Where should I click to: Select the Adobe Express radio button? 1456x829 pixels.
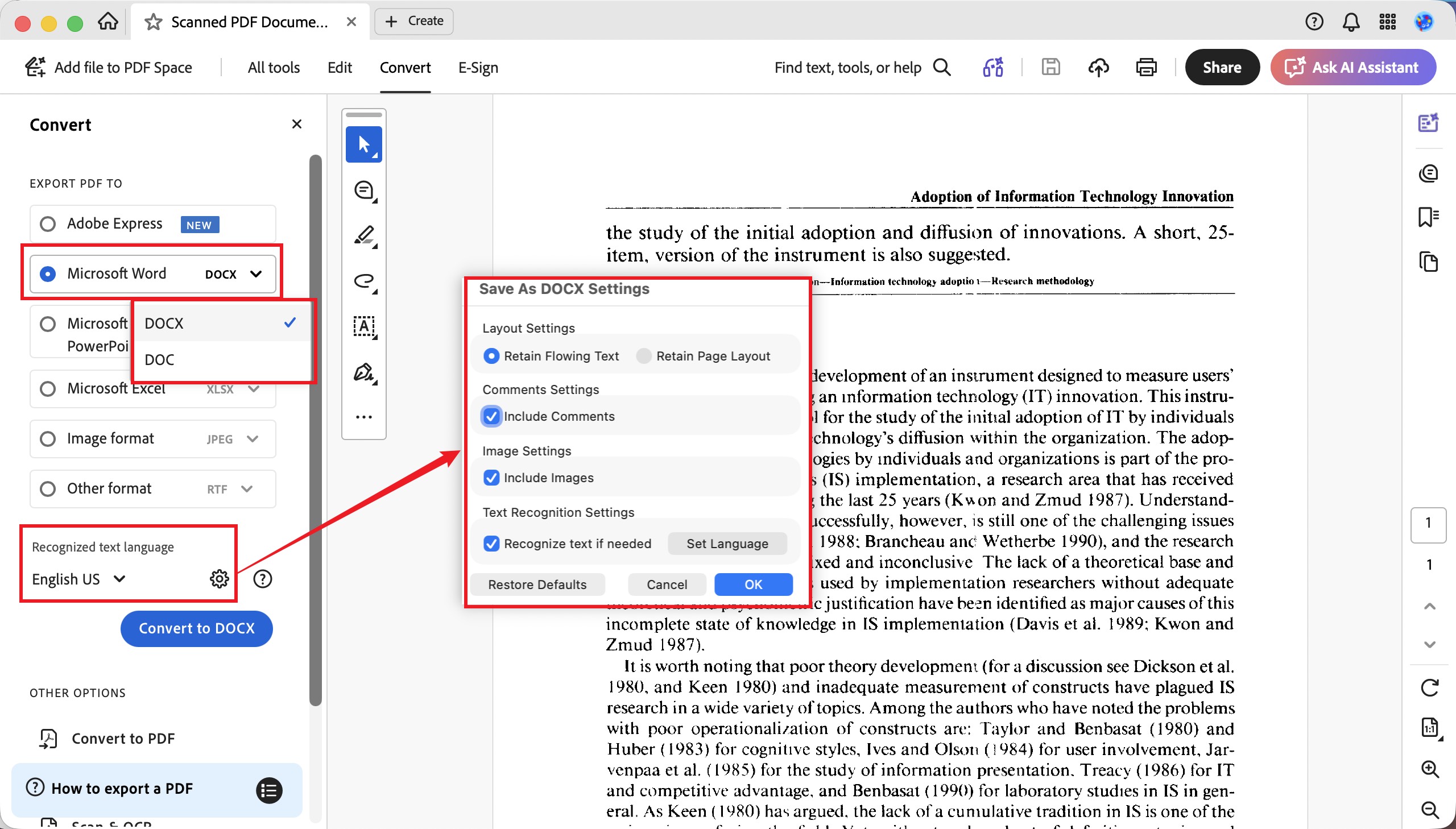[48, 224]
